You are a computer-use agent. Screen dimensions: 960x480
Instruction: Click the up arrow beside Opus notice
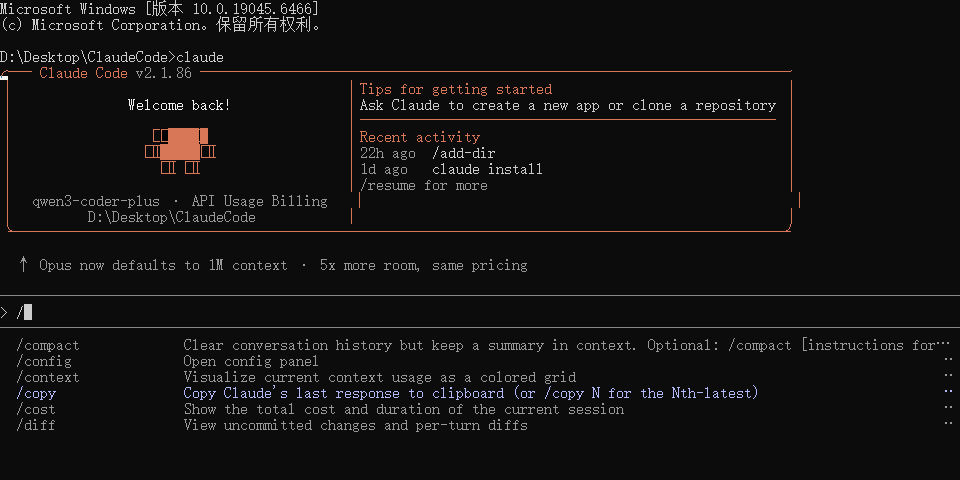point(23,265)
